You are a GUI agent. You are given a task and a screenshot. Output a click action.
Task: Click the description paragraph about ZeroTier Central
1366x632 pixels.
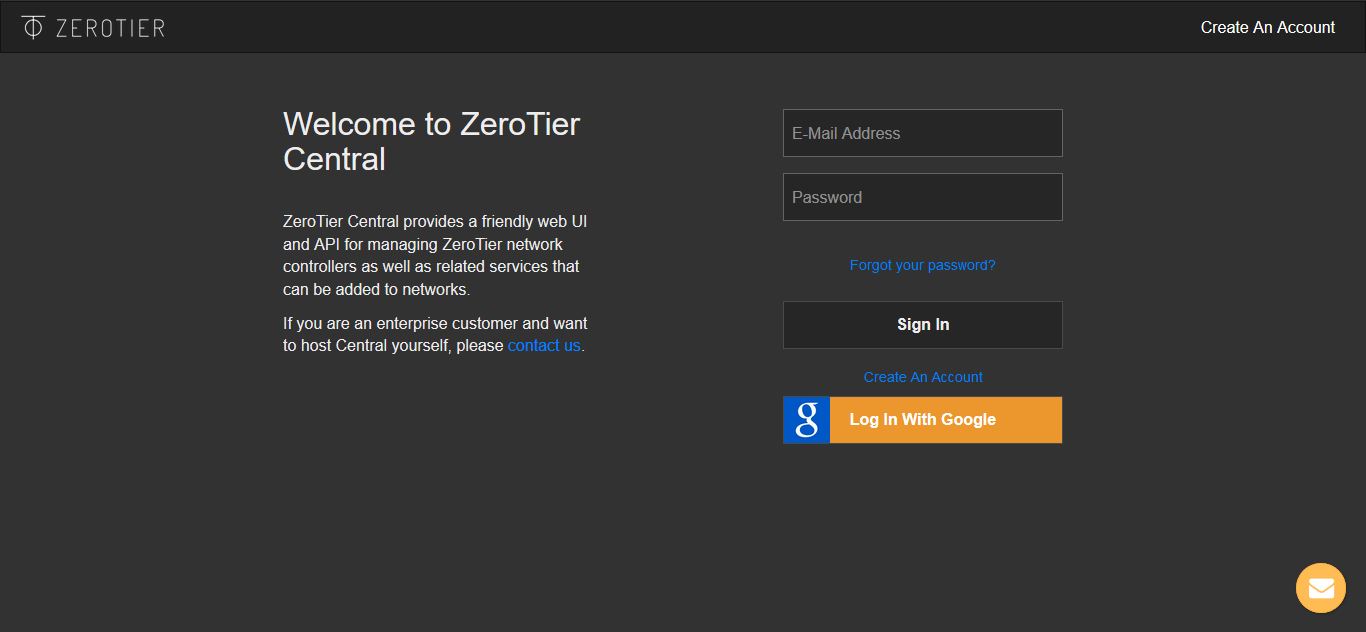tap(434, 255)
